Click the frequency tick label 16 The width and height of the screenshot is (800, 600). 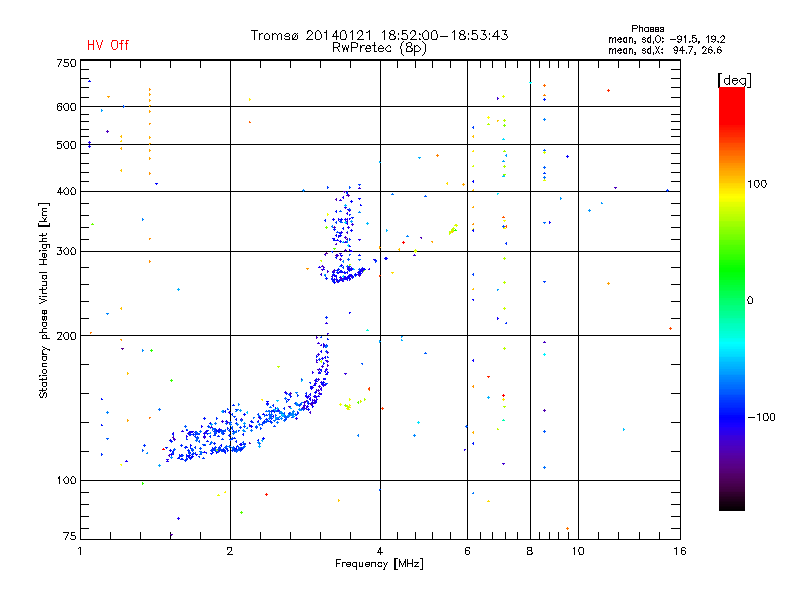pyautogui.click(x=680, y=551)
